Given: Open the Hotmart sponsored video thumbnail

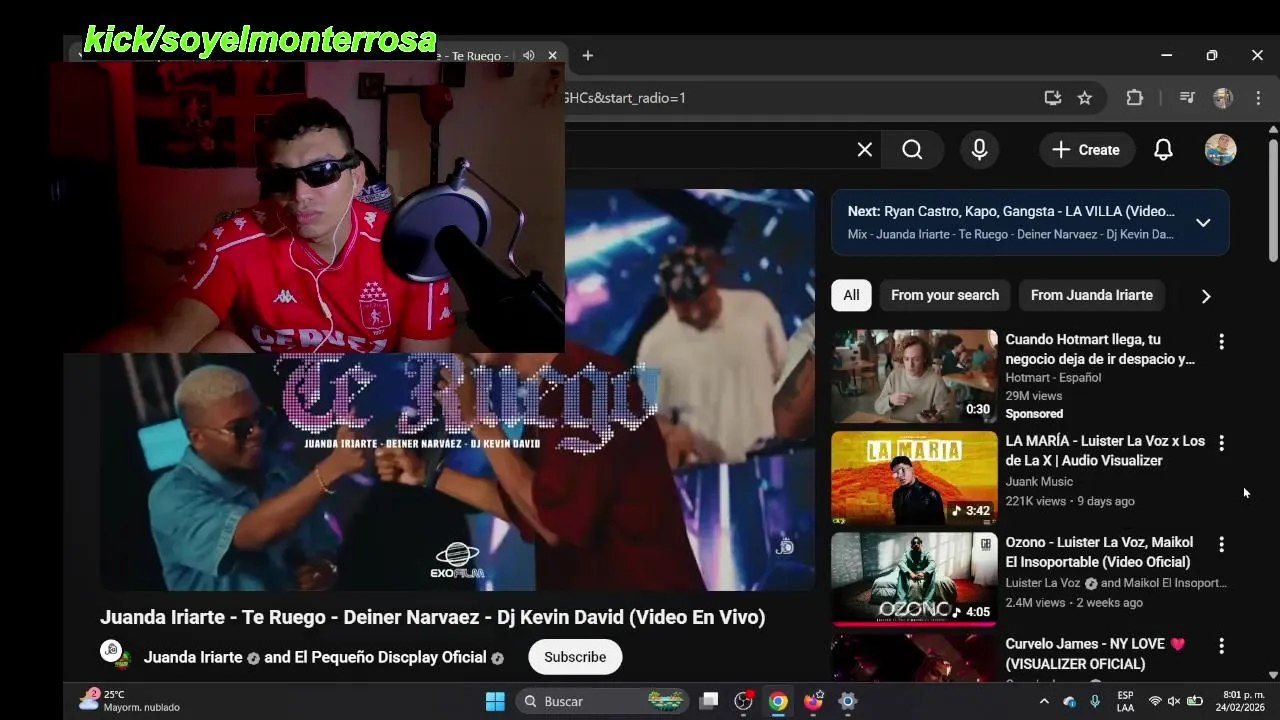Looking at the screenshot, I should click(914, 376).
